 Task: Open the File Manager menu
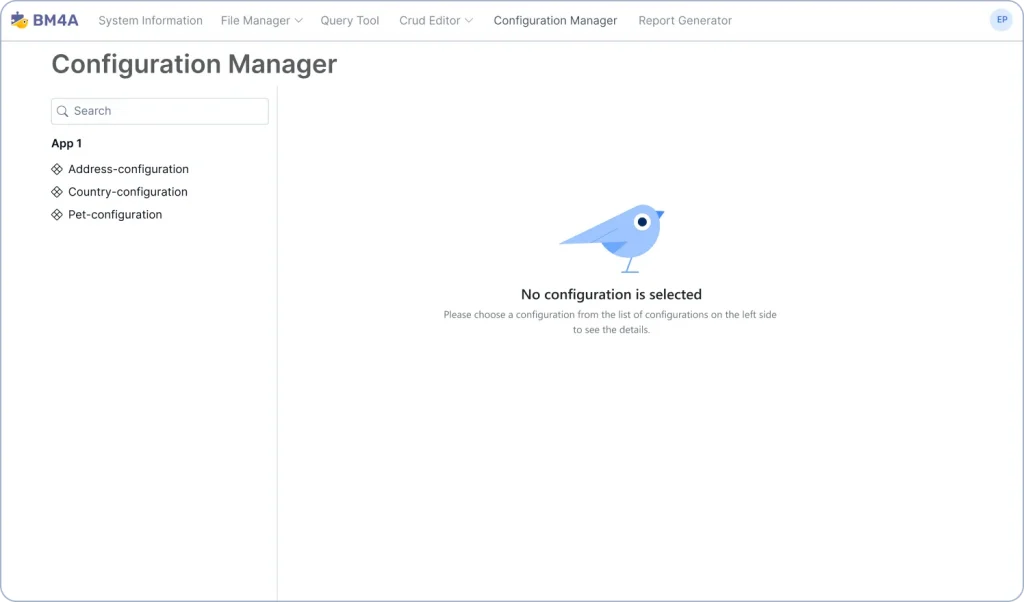(x=261, y=21)
